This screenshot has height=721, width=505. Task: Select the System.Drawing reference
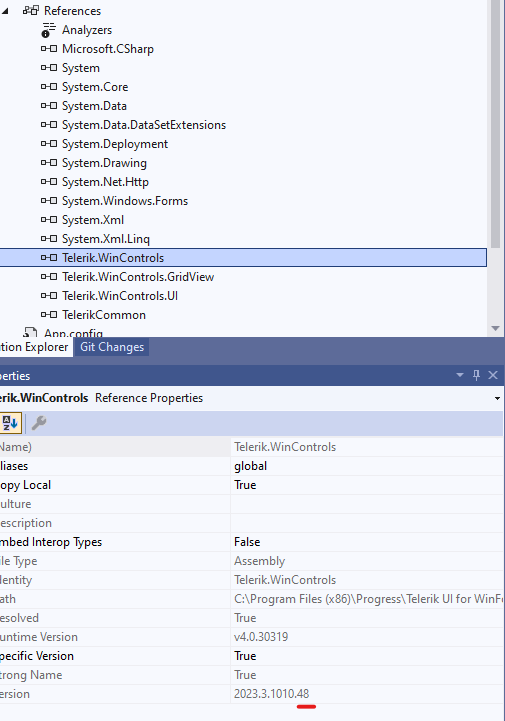click(x=104, y=163)
